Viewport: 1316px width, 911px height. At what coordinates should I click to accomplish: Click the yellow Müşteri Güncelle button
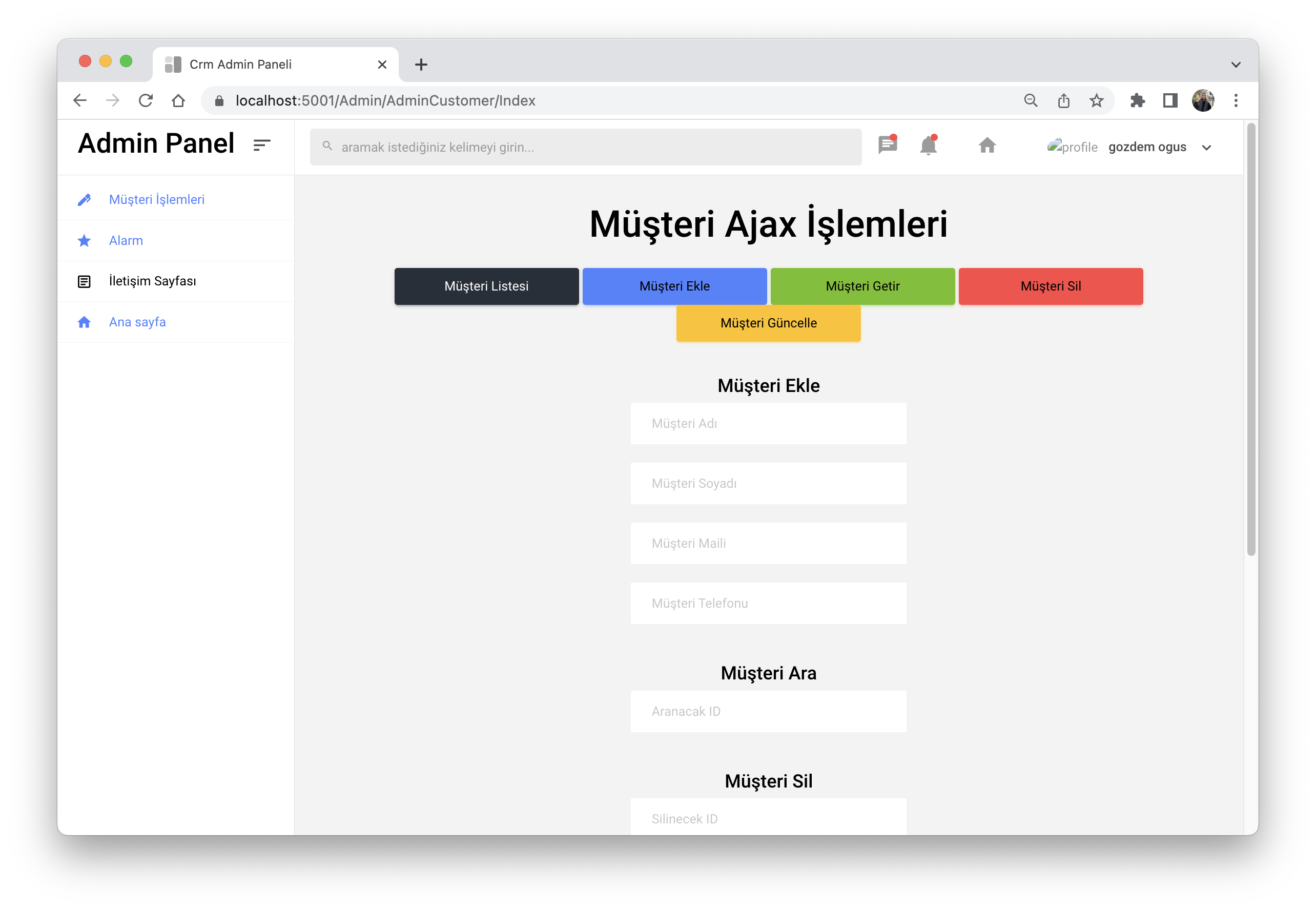[769, 323]
